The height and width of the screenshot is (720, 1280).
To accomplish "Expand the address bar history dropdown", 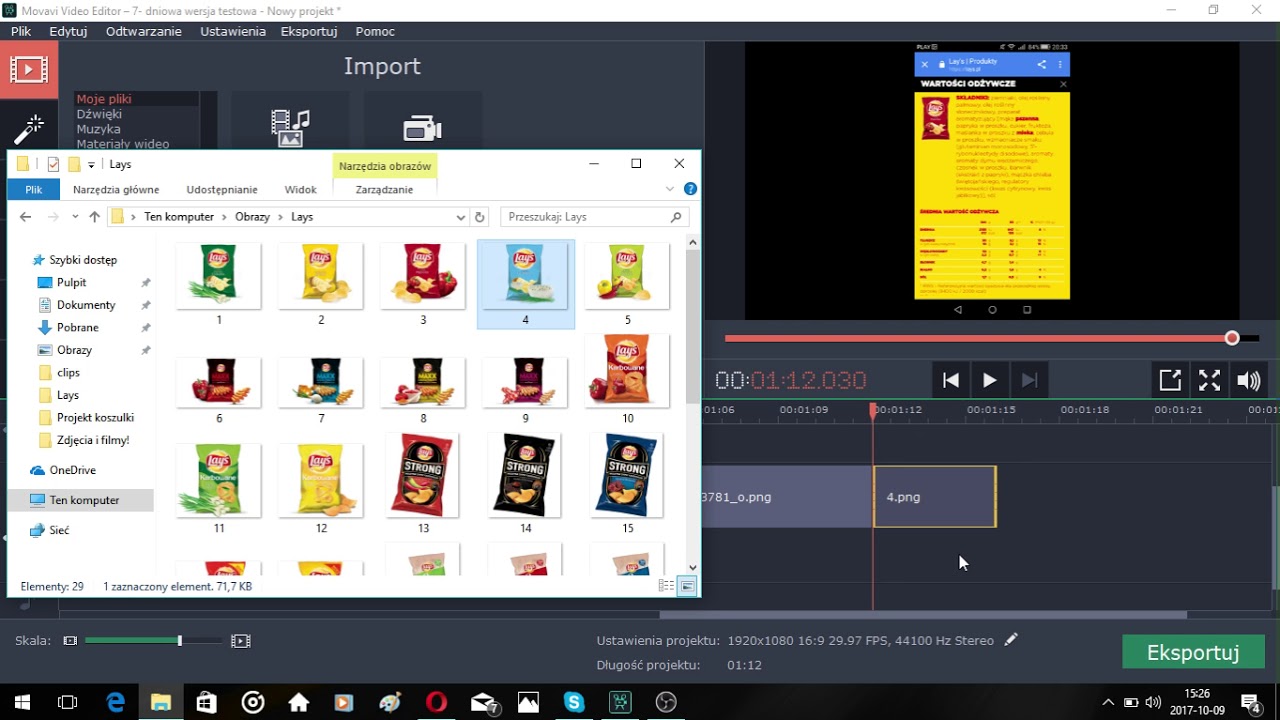I will (x=461, y=217).
